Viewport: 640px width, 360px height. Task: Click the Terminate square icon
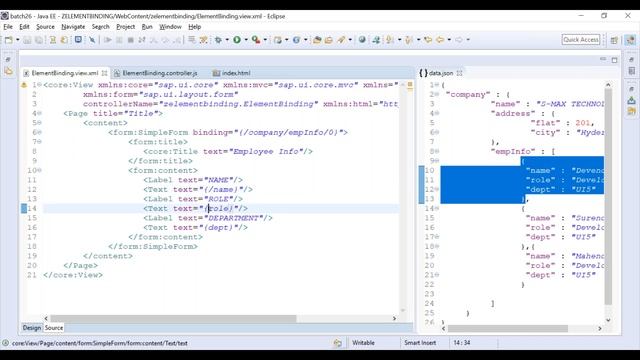coord(131,40)
